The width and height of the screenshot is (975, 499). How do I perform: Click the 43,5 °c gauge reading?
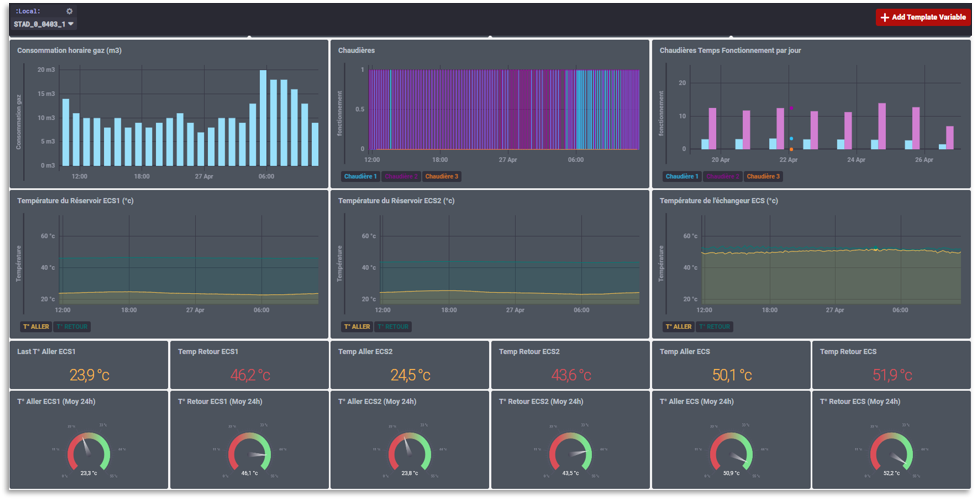571,473
